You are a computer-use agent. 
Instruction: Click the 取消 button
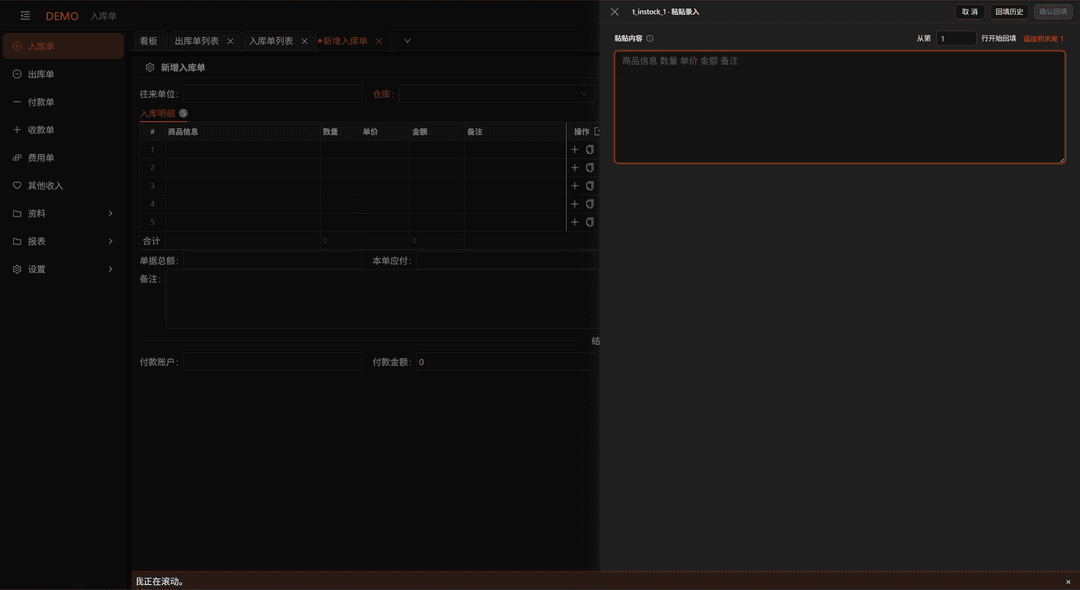(970, 12)
